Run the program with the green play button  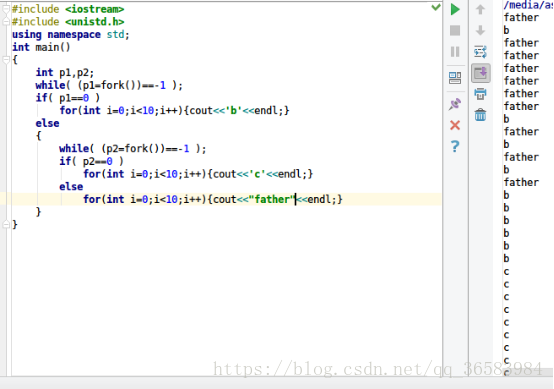[455, 9]
